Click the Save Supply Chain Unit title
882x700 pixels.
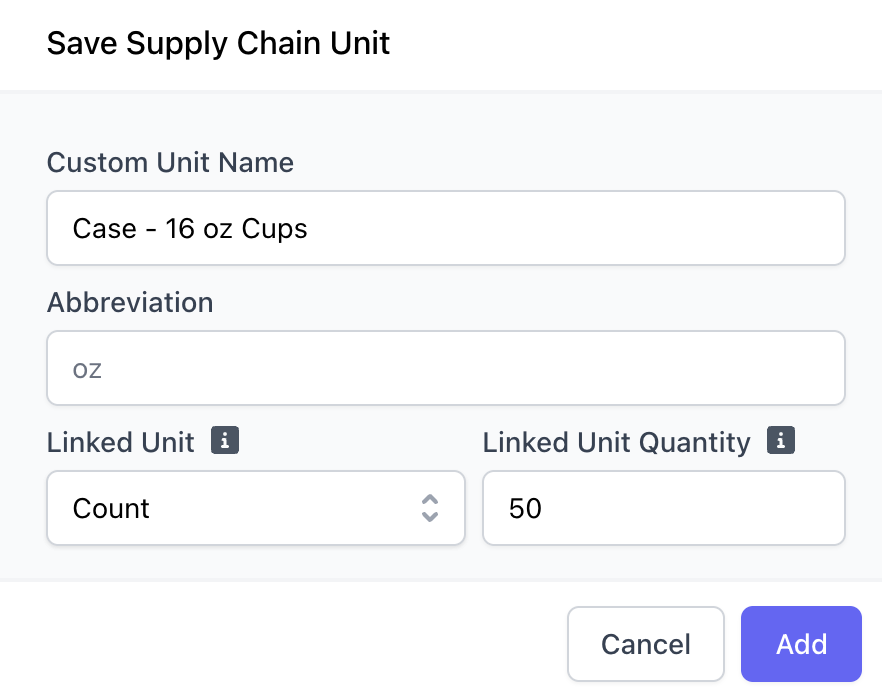pyautogui.click(x=218, y=44)
